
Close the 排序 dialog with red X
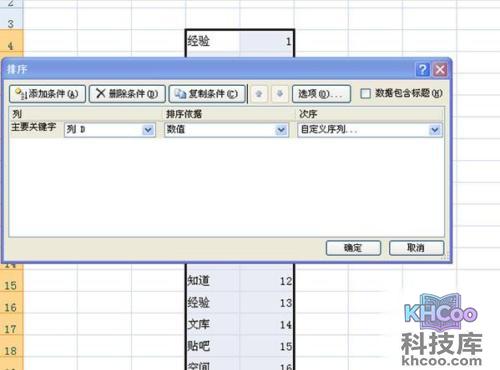(440, 69)
